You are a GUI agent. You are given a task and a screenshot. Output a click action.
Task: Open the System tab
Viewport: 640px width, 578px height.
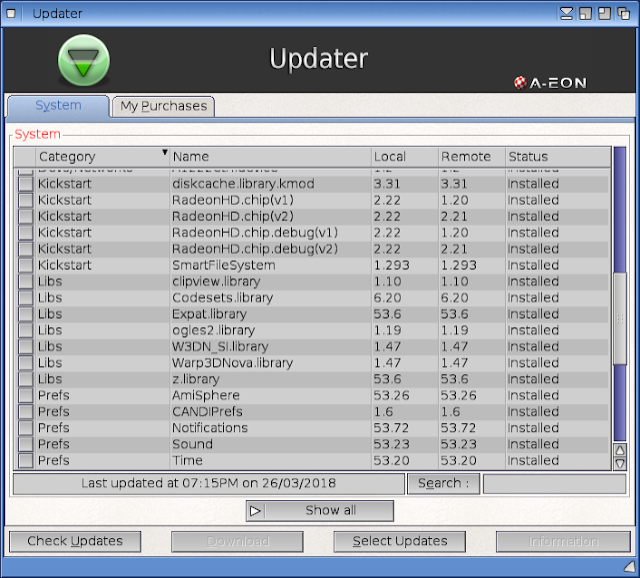pyautogui.click(x=58, y=106)
